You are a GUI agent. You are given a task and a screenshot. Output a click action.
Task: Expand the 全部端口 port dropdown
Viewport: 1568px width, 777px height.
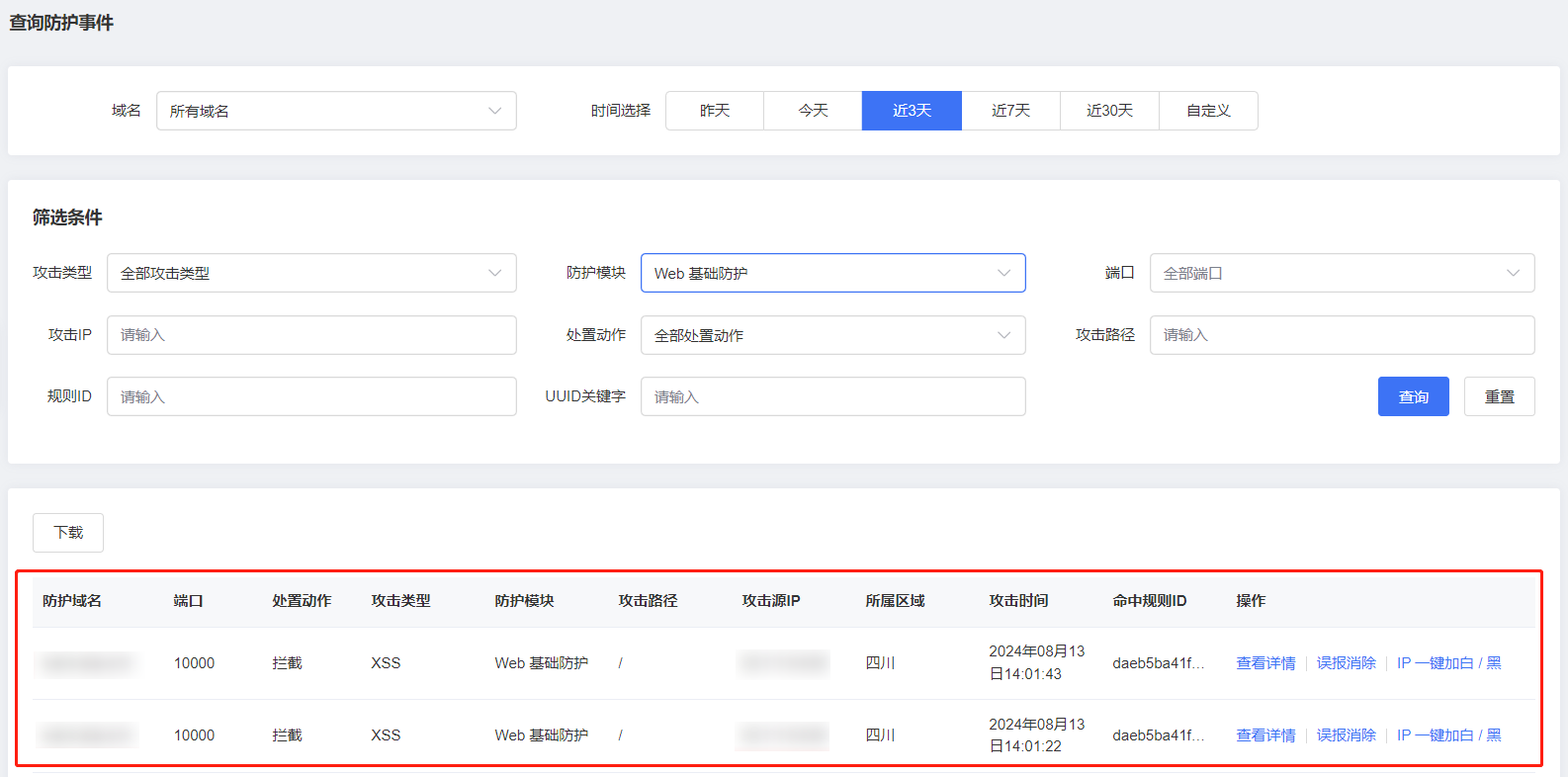click(1343, 273)
